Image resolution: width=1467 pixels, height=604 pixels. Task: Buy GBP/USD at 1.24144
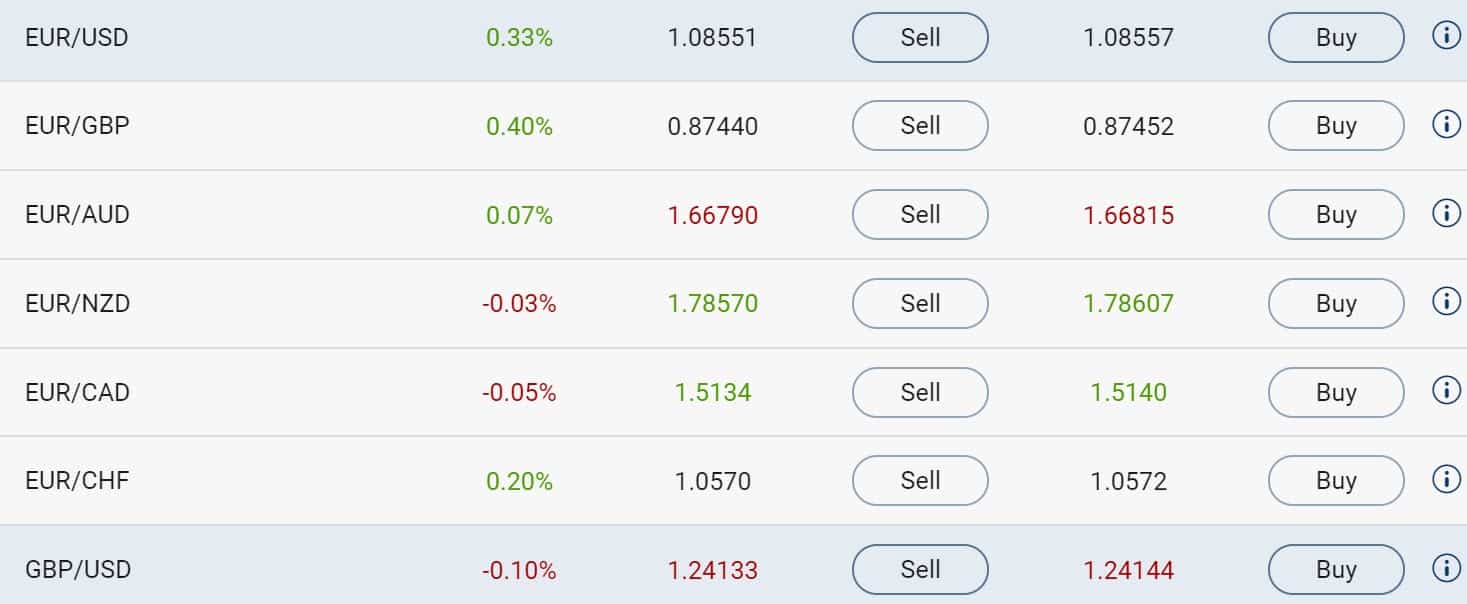coord(1336,569)
